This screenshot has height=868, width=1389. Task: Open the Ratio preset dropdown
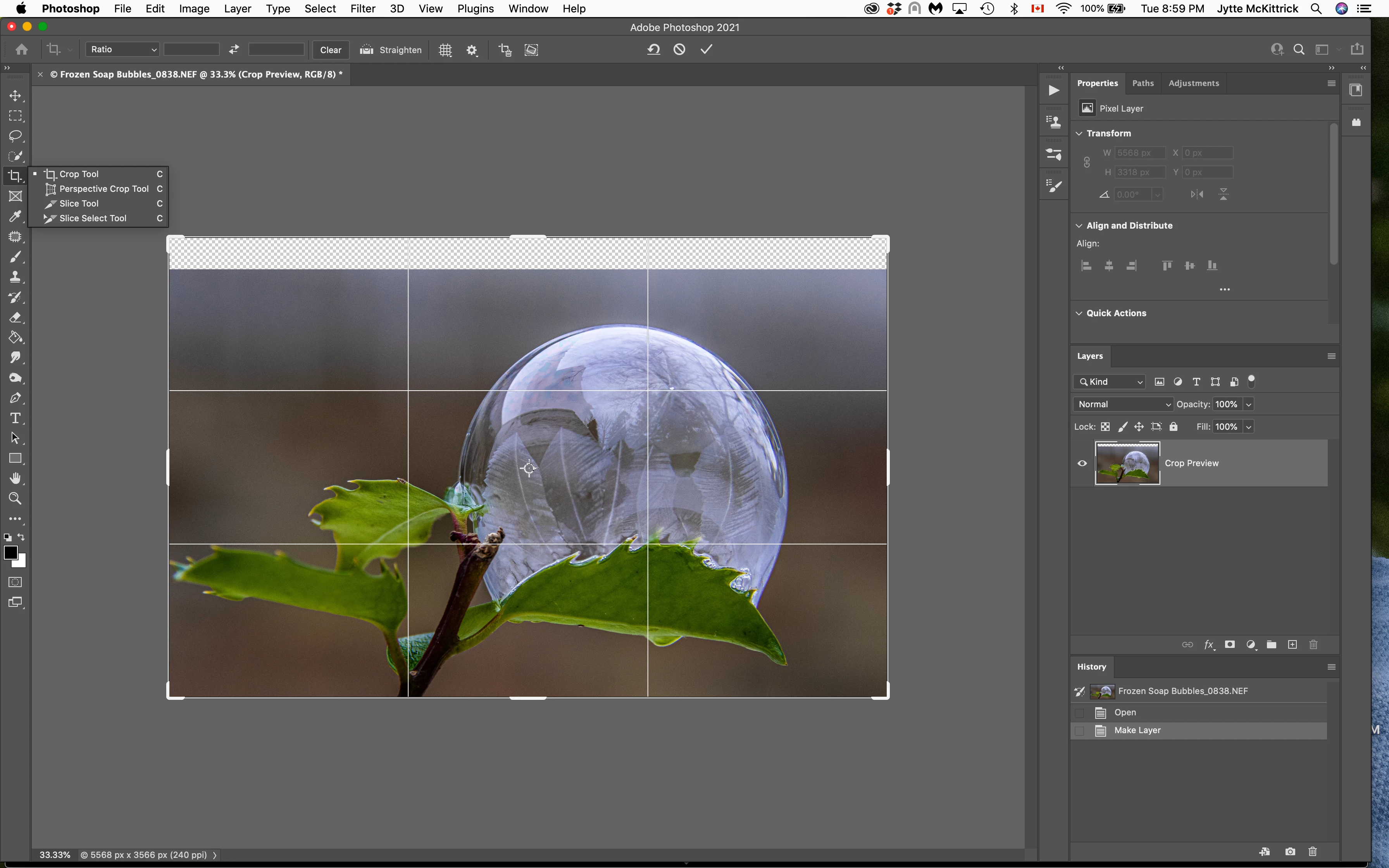(122, 49)
